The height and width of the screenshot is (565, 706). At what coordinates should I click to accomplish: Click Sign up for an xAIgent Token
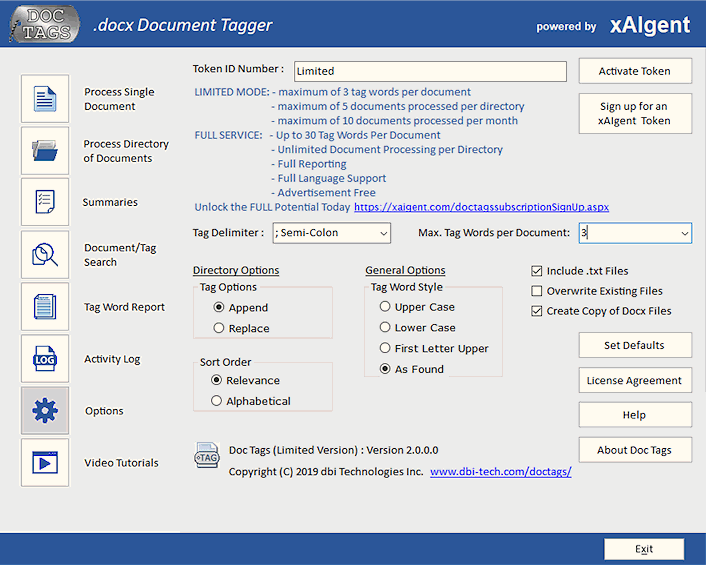tap(635, 113)
